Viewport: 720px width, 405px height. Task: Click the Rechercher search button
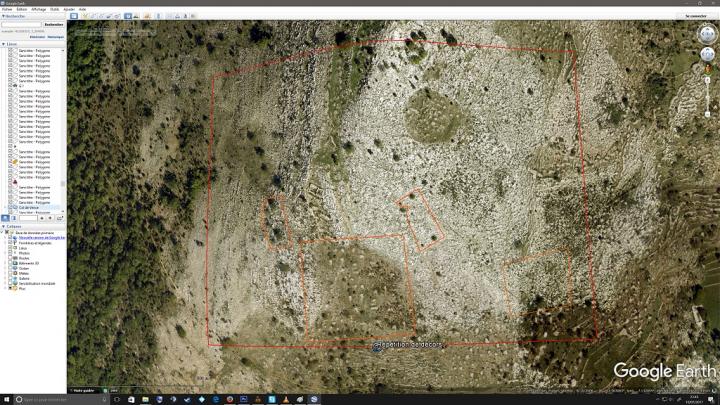coord(54,24)
